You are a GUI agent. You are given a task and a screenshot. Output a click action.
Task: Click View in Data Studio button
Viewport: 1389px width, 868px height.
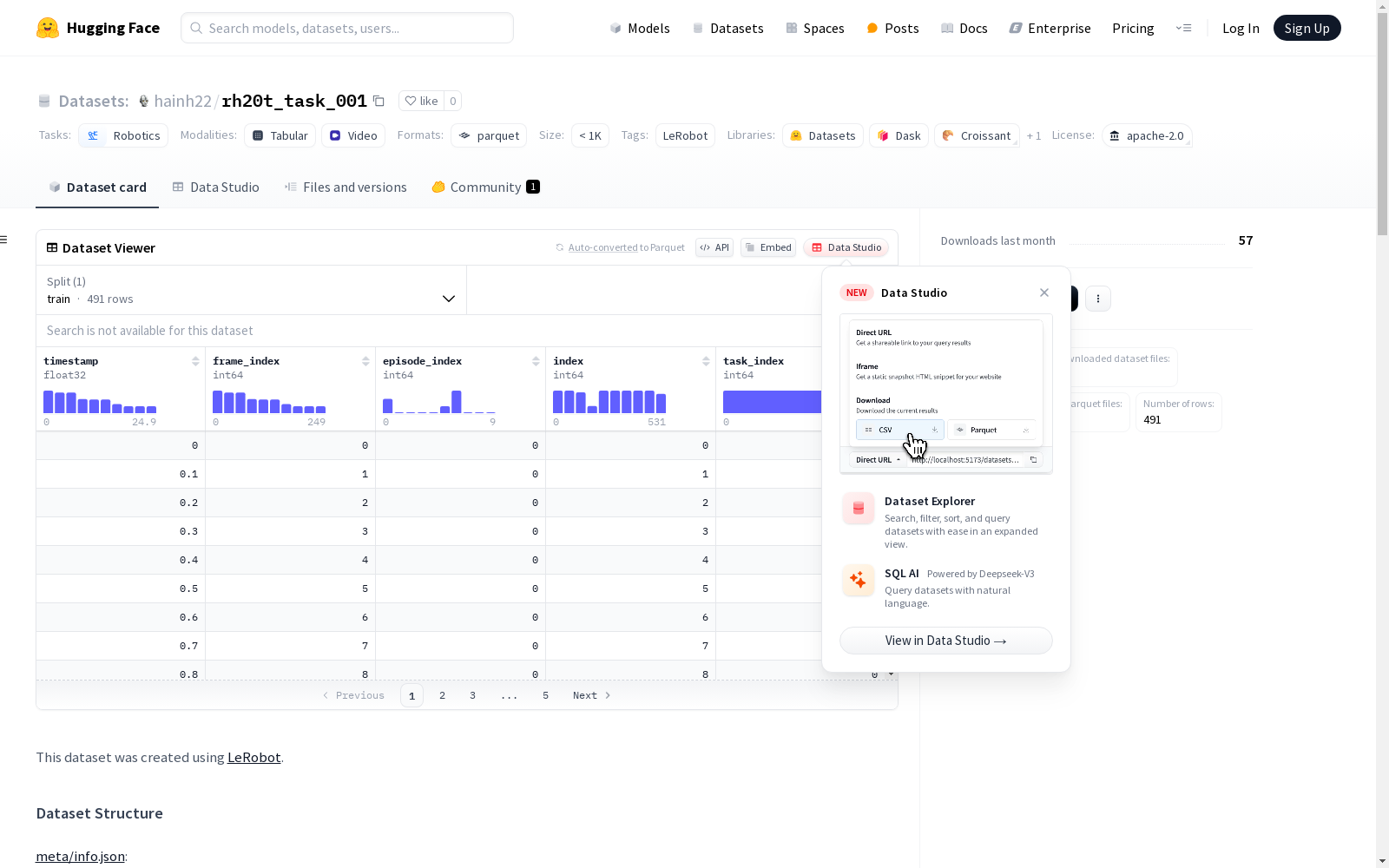click(946, 641)
